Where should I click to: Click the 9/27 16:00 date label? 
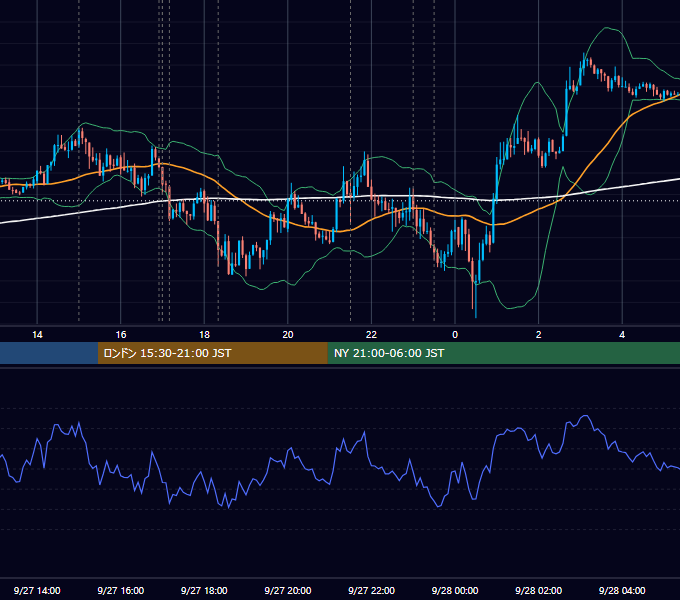click(121, 590)
